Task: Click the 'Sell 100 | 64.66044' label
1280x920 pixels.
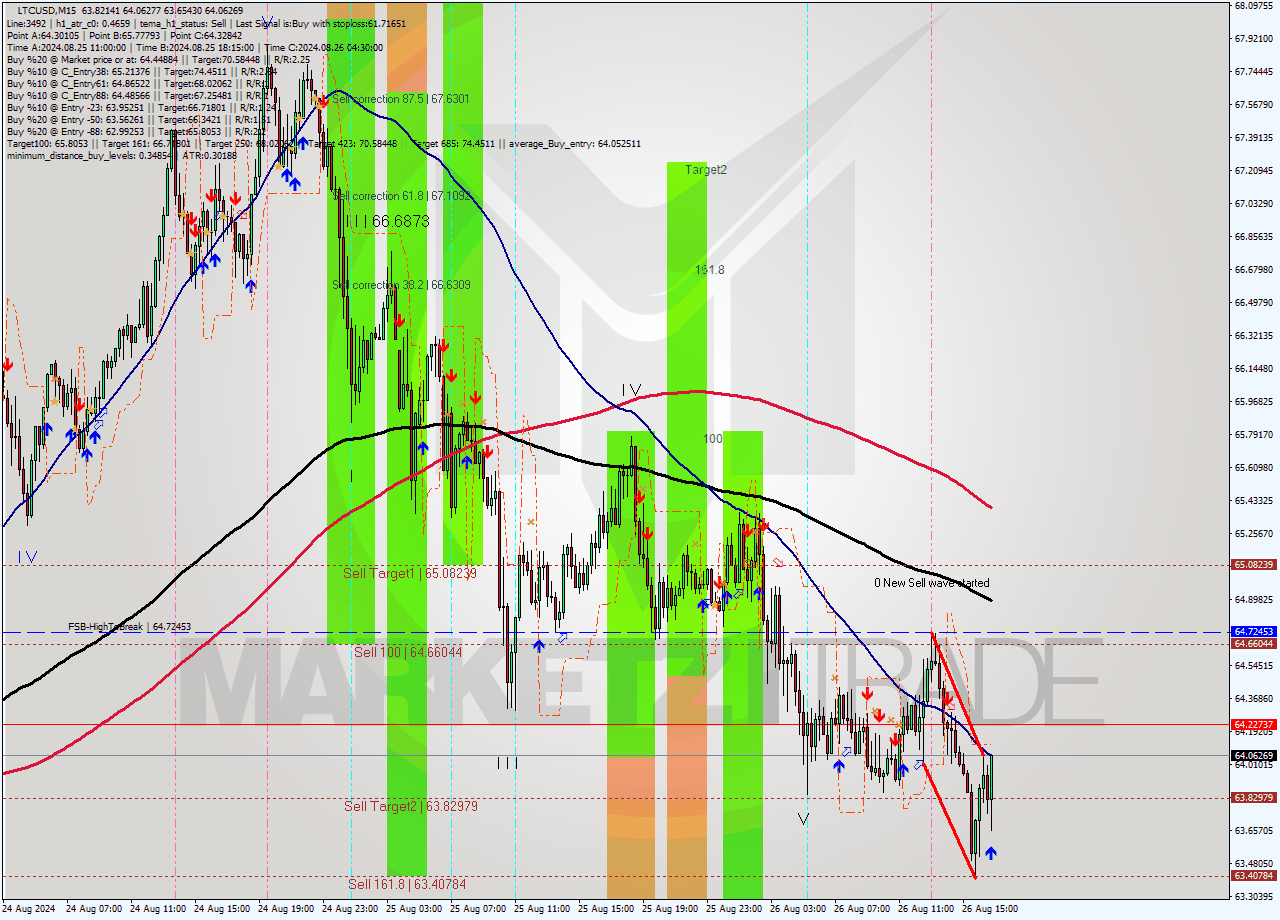Action: click(408, 652)
